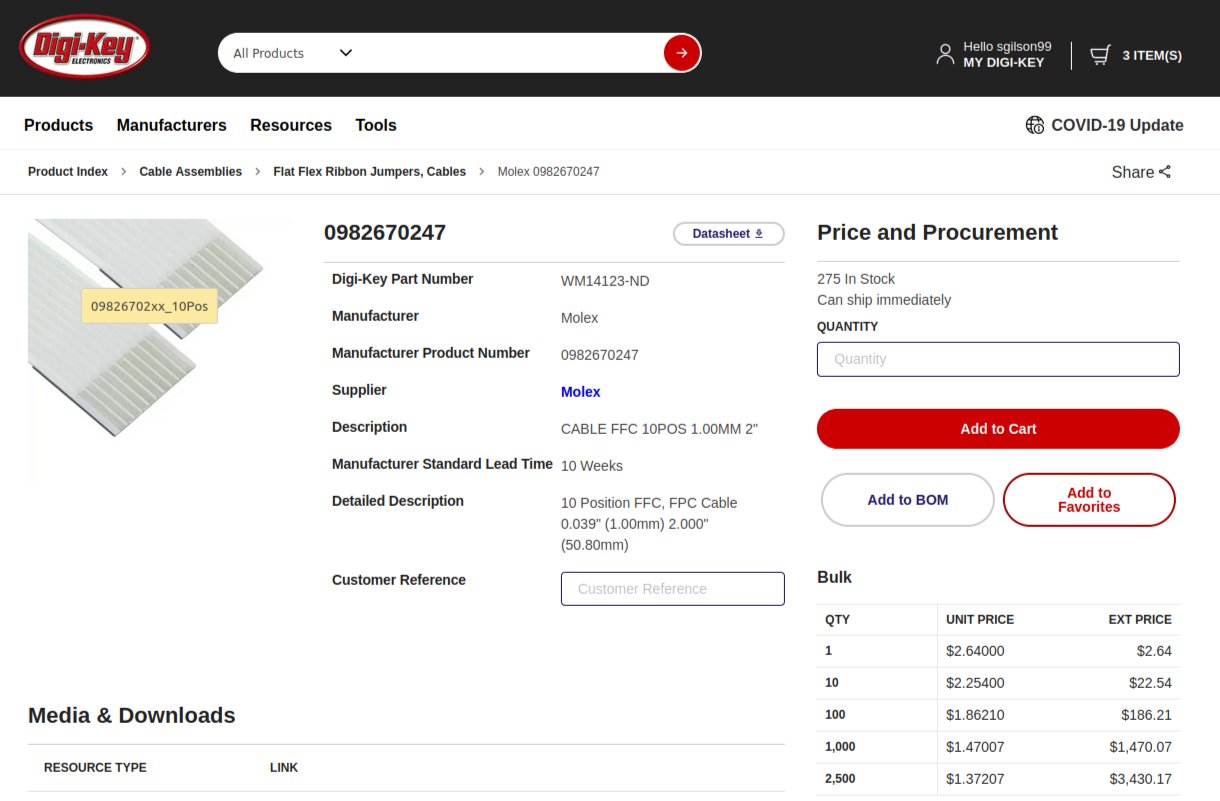Click the $3,430.17 extended price cell
The image size is (1220, 801).
(1141, 779)
